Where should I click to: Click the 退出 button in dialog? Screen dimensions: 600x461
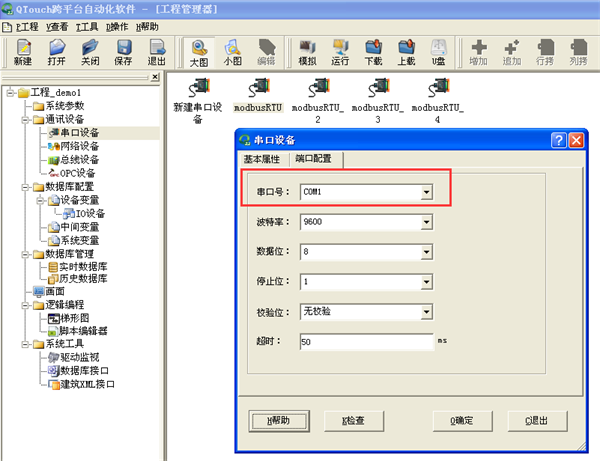click(x=537, y=421)
